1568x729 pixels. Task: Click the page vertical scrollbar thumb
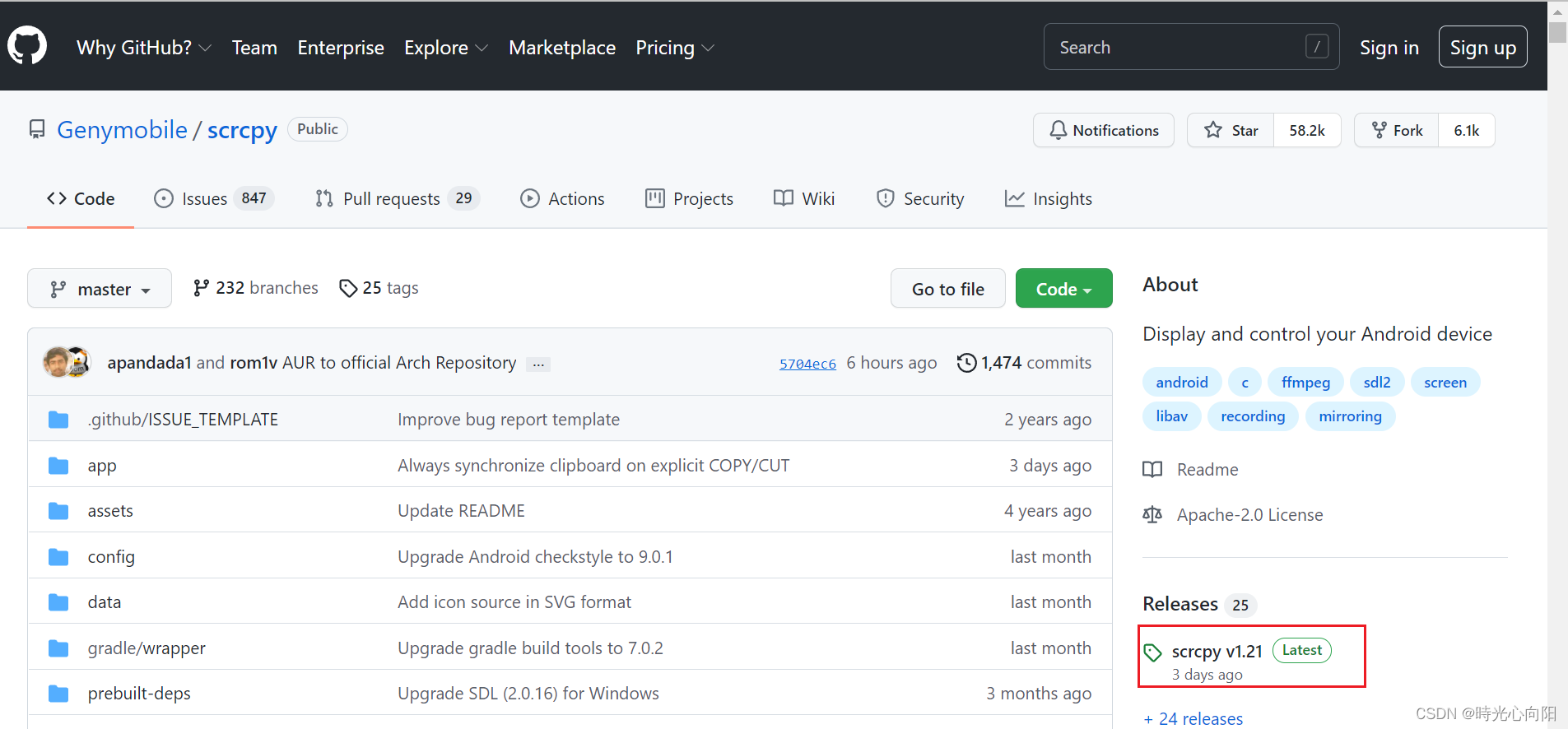pos(1557,33)
